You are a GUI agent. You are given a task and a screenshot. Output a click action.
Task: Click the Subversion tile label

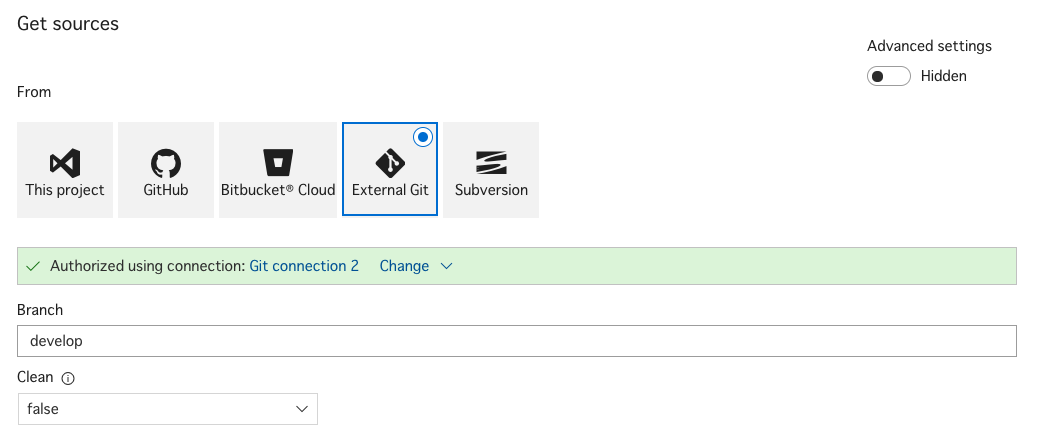pyautogui.click(x=491, y=190)
